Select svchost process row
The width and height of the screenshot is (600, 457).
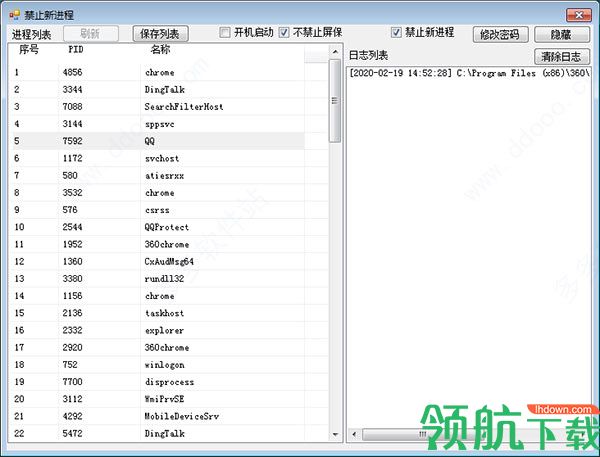pyautogui.click(x=159, y=158)
